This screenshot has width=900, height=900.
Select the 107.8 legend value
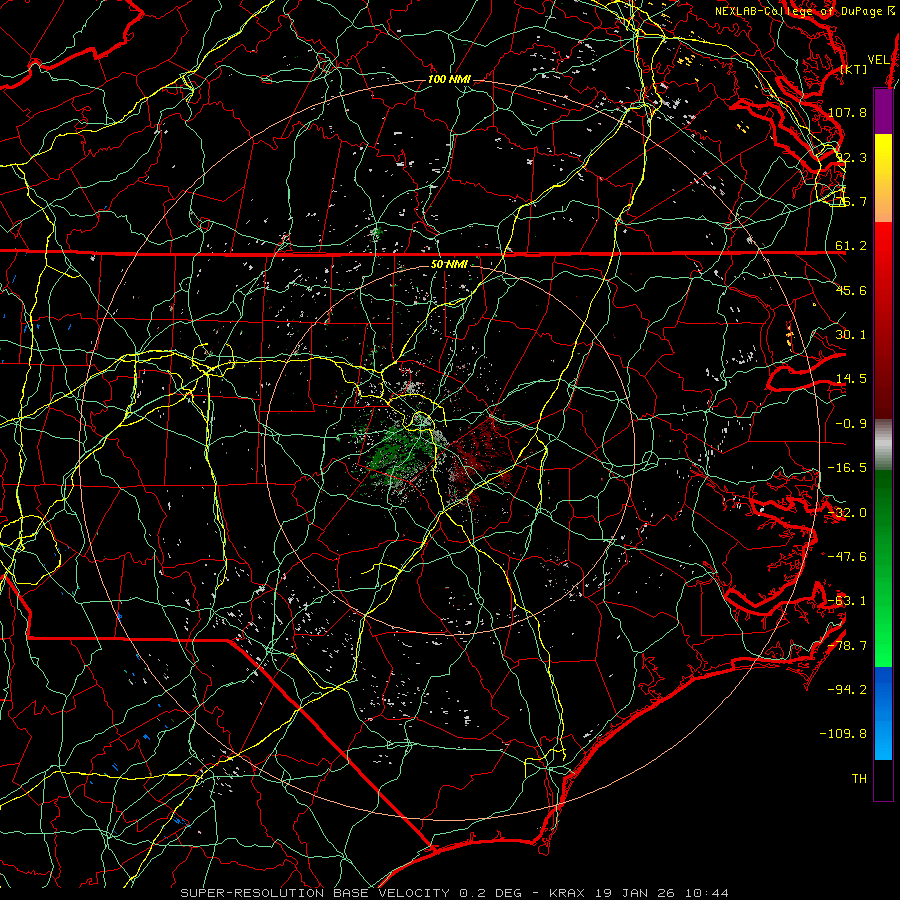pos(847,112)
